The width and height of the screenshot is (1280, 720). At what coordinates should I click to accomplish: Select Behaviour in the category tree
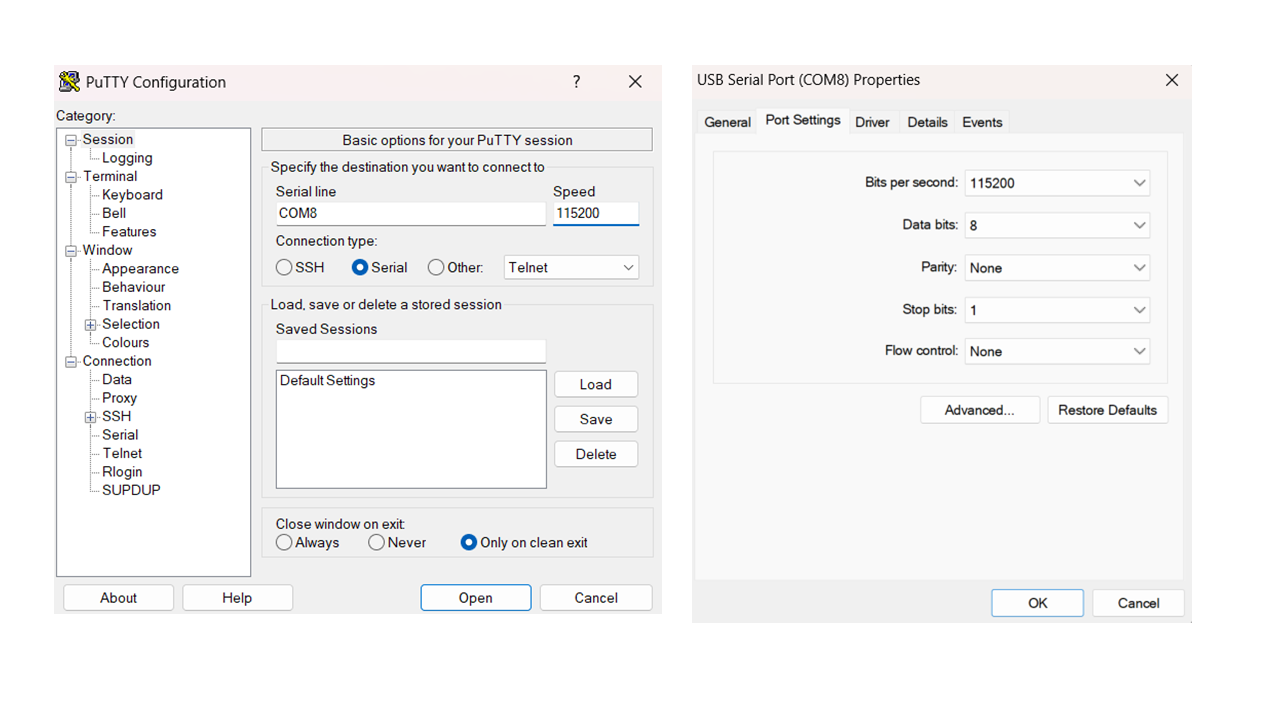[x=133, y=287]
